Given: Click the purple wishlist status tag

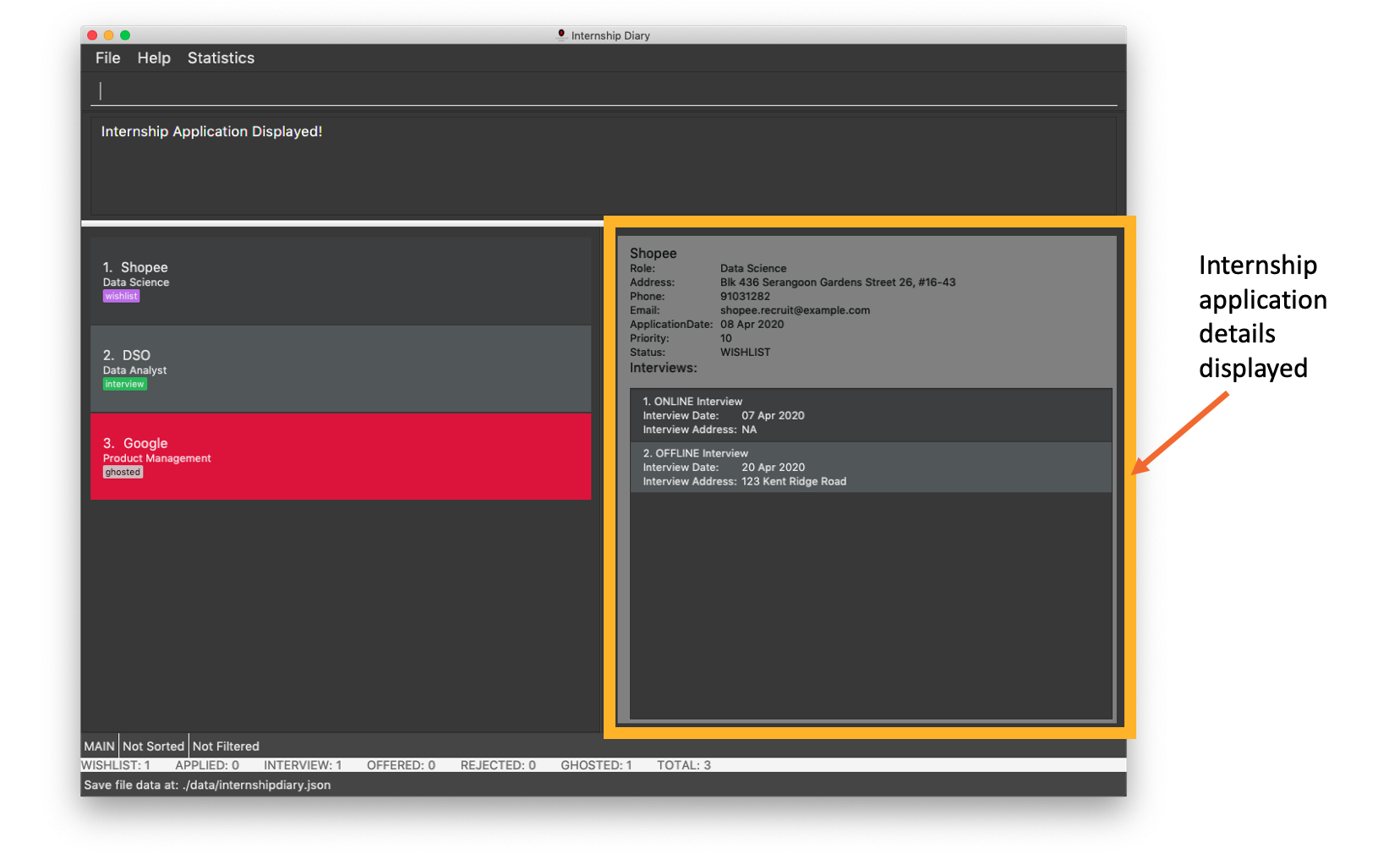Looking at the screenshot, I should tap(121, 296).
